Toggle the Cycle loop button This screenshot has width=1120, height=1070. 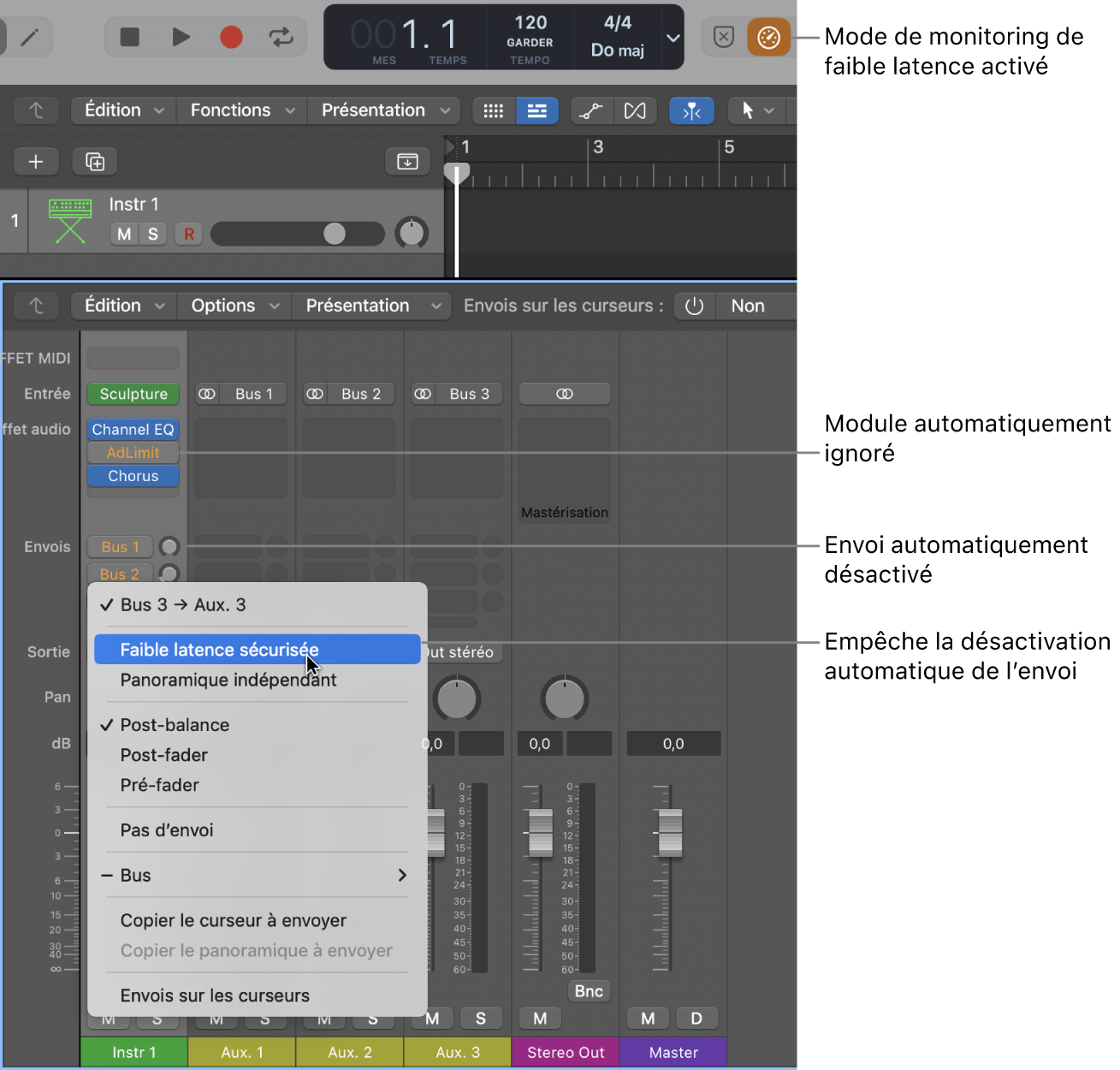pyautogui.click(x=281, y=37)
